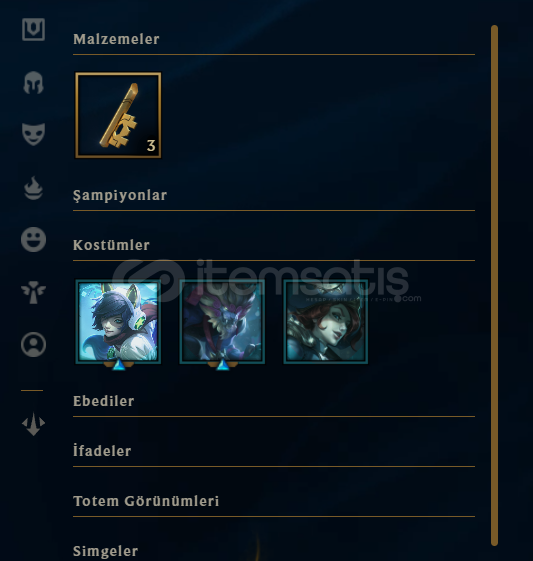Jump to the Malzemeler section header
The height and width of the screenshot is (561, 533).
(x=116, y=39)
